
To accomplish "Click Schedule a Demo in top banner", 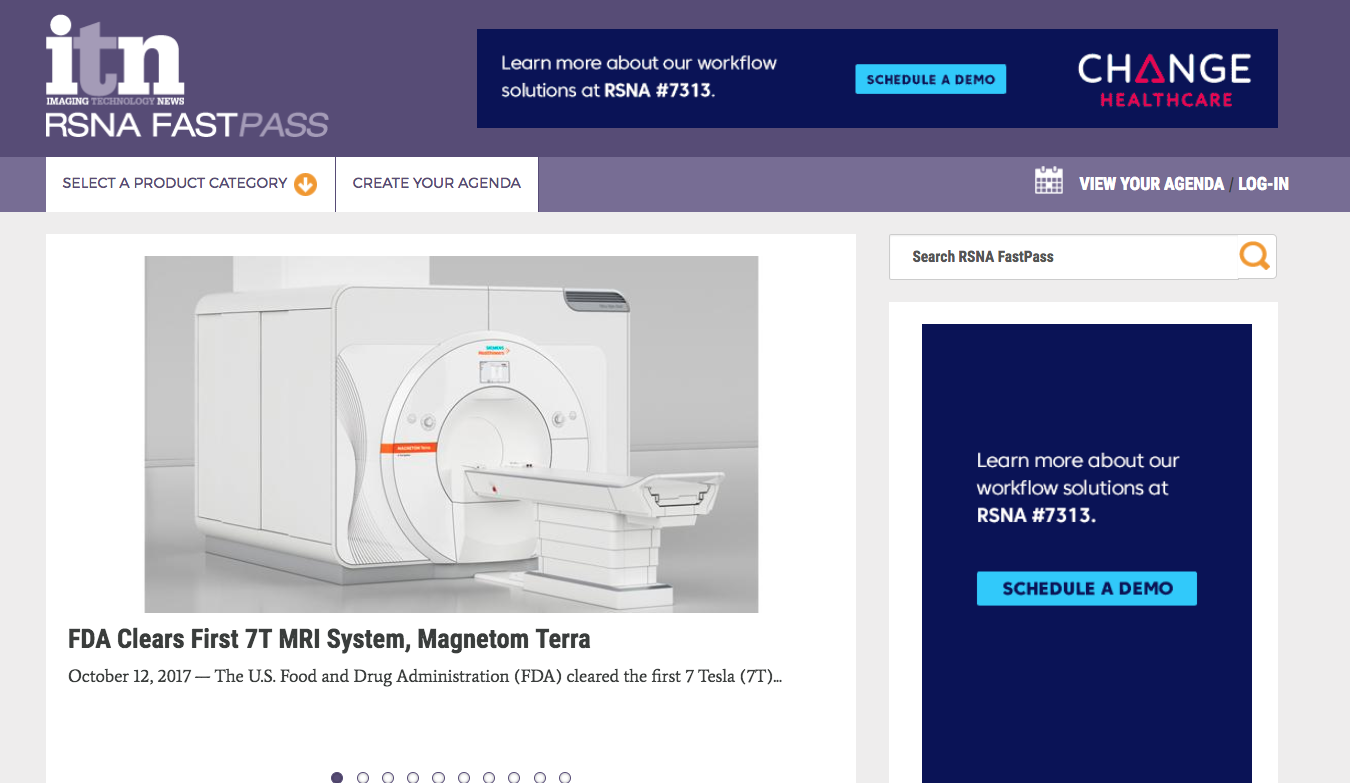I will tap(930, 79).
